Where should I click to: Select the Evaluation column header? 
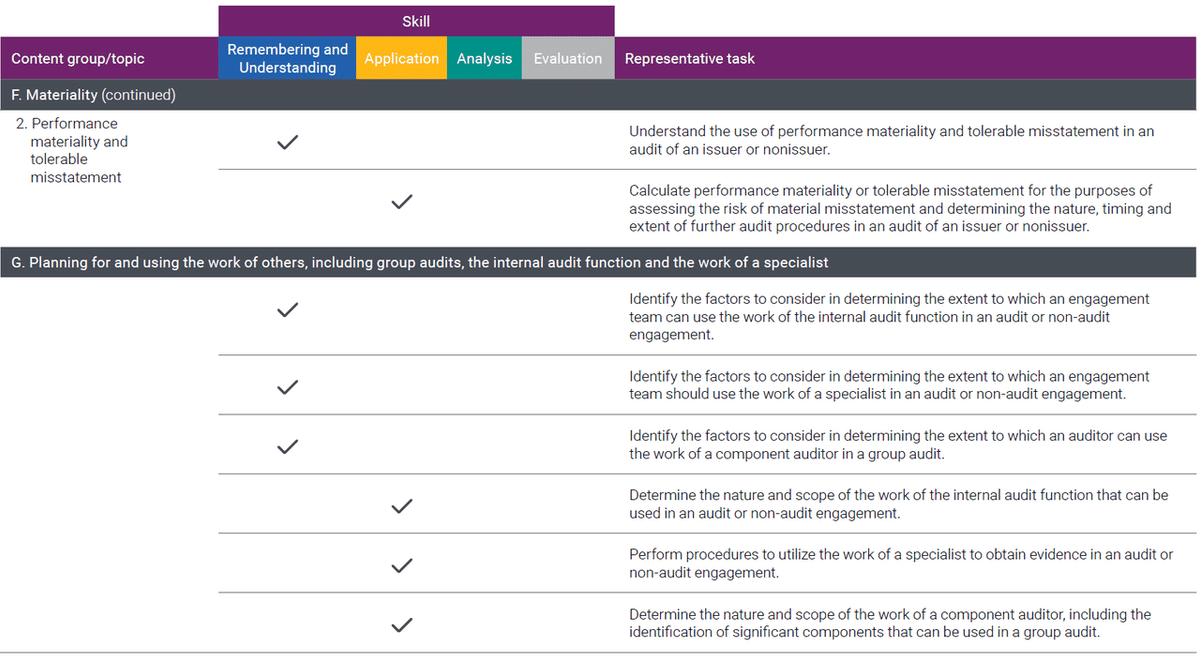567,58
